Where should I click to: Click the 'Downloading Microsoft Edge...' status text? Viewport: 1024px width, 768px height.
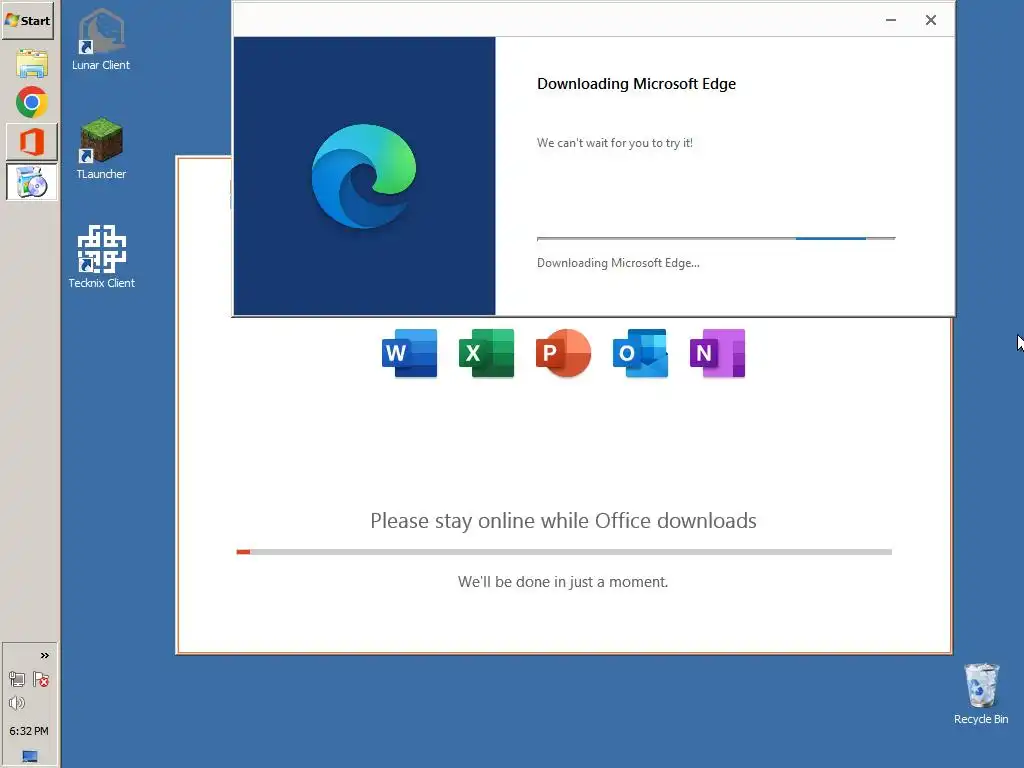[x=618, y=263]
